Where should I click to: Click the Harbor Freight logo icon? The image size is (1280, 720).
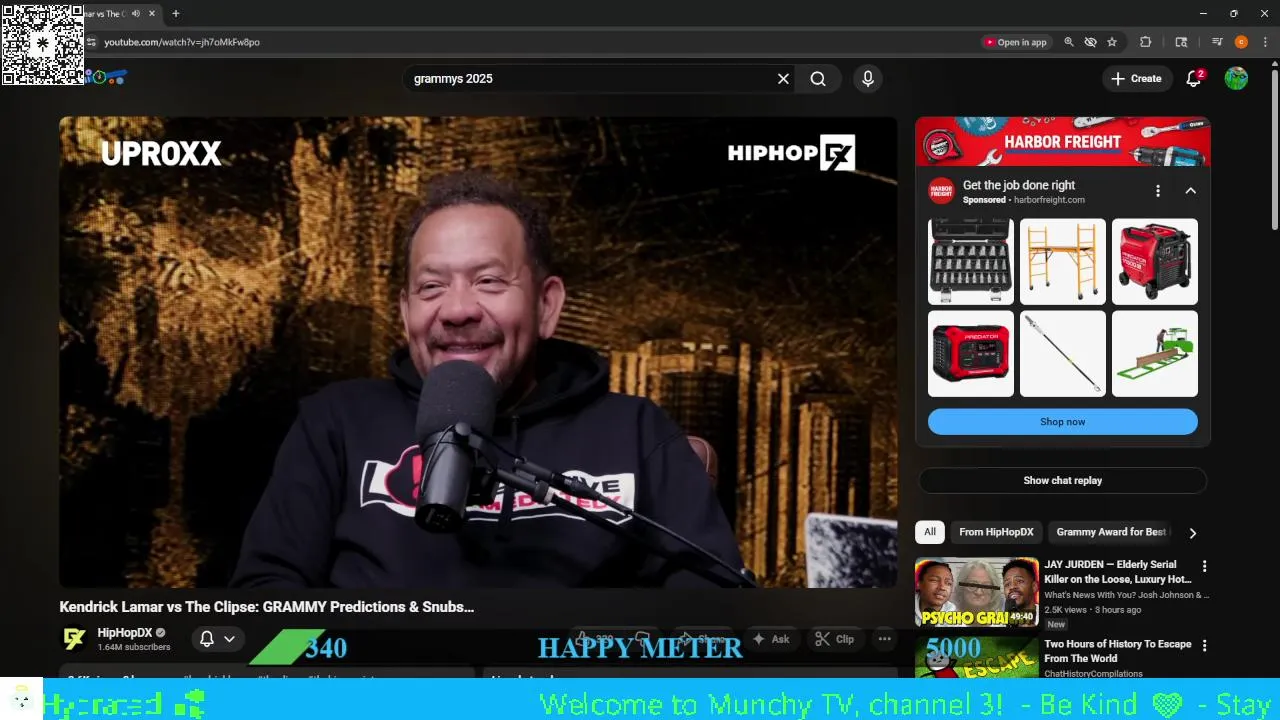pyautogui.click(x=941, y=191)
